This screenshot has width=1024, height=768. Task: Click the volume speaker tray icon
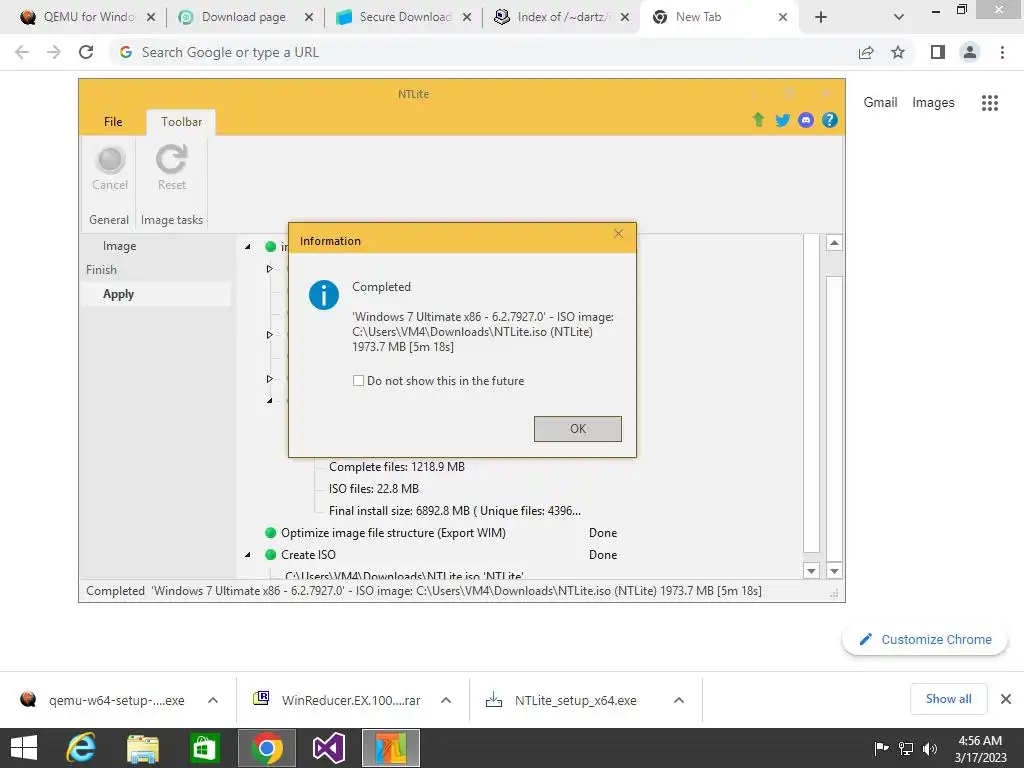pos(930,749)
